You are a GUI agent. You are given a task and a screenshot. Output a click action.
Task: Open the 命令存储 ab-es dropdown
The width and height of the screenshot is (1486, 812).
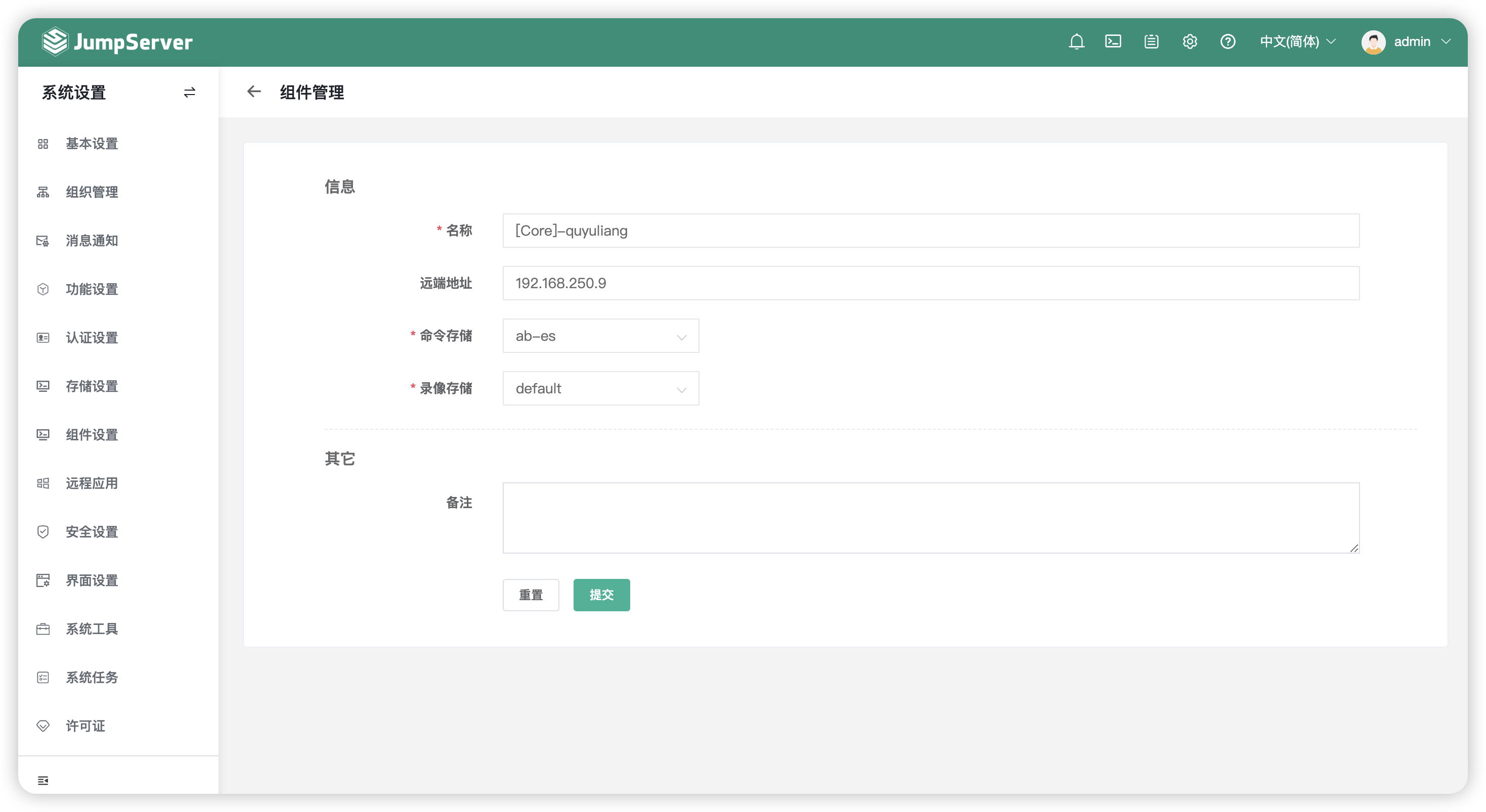pyautogui.click(x=600, y=336)
